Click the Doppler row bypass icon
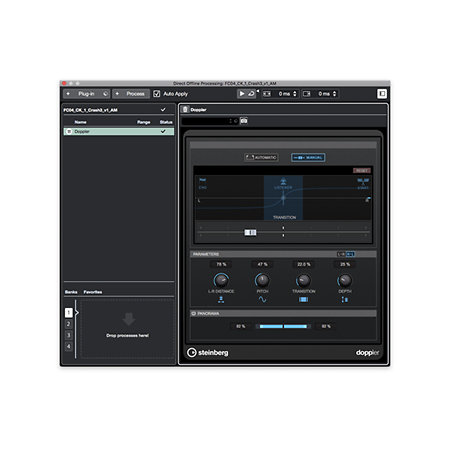 click(69, 132)
